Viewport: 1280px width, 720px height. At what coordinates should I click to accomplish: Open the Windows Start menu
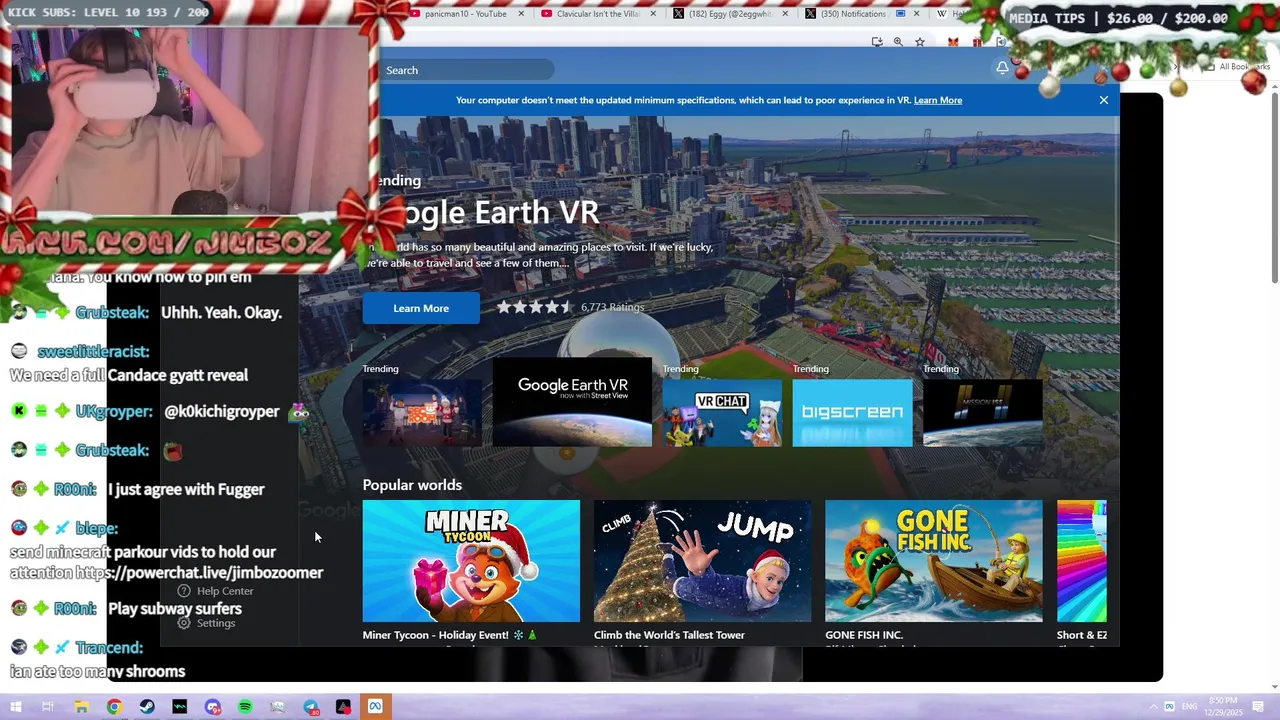15,707
